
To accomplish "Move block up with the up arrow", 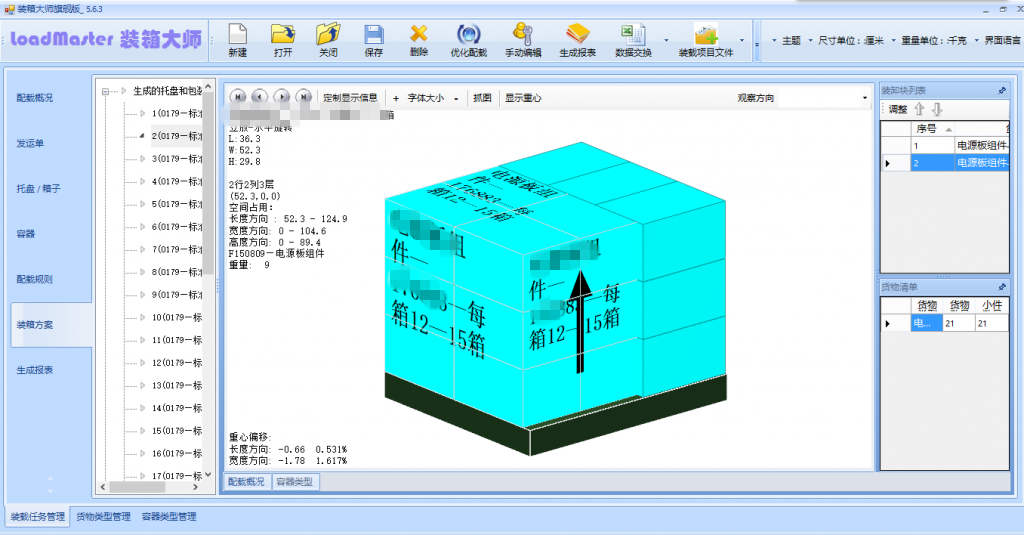I will pyautogui.click(x=919, y=109).
